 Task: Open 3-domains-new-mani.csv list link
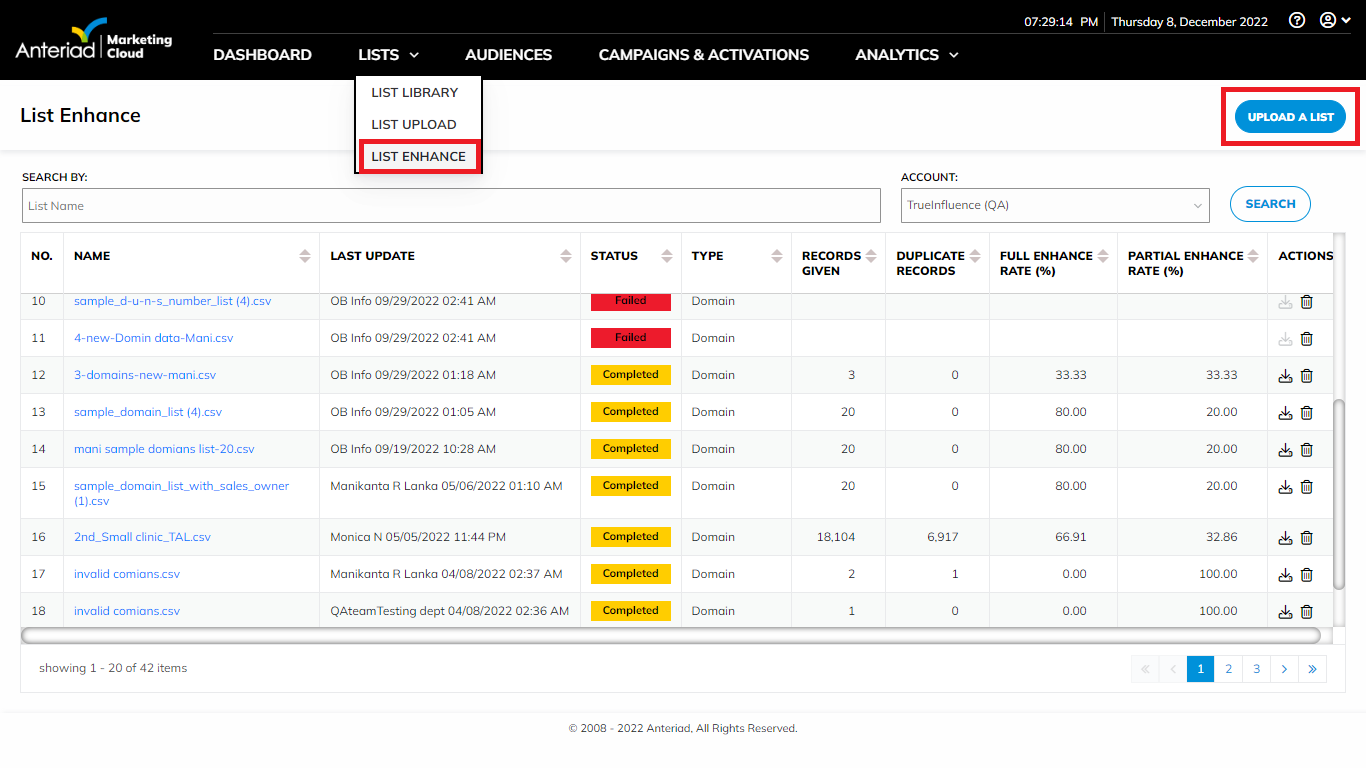tap(145, 375)
